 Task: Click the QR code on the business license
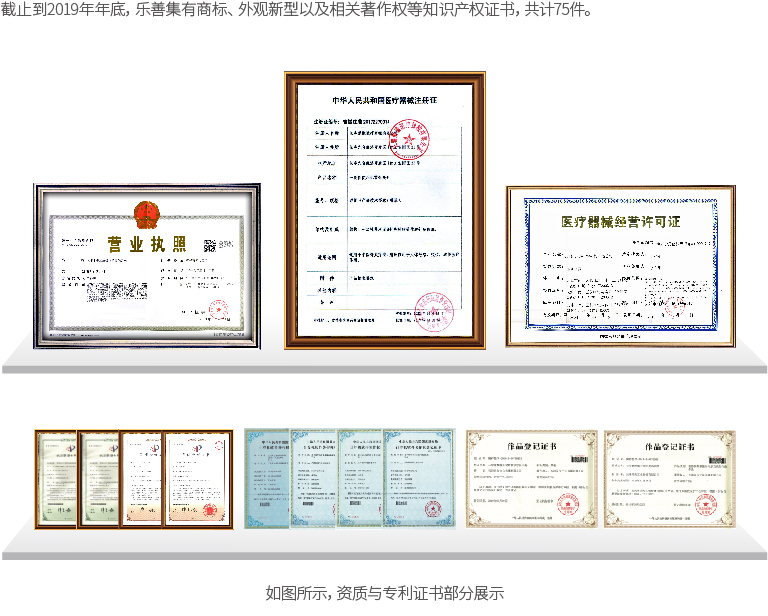[x=210, y=245]
